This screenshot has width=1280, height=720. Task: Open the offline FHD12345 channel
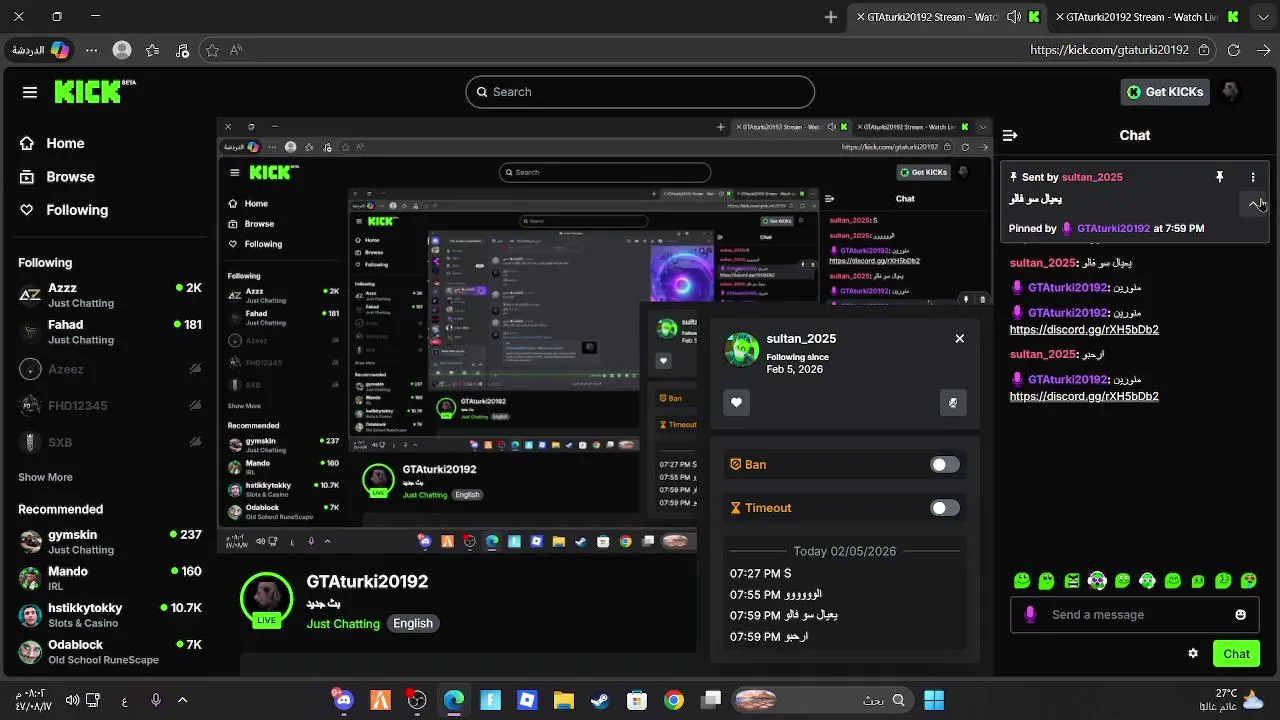point(110,406)
